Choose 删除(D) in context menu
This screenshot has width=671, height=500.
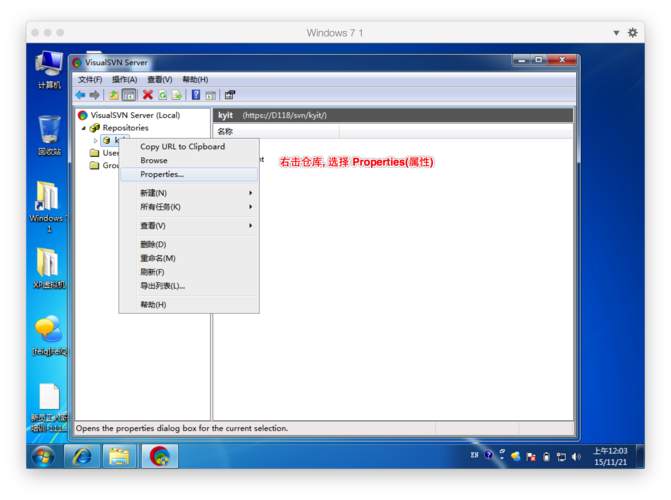point(189,244)
